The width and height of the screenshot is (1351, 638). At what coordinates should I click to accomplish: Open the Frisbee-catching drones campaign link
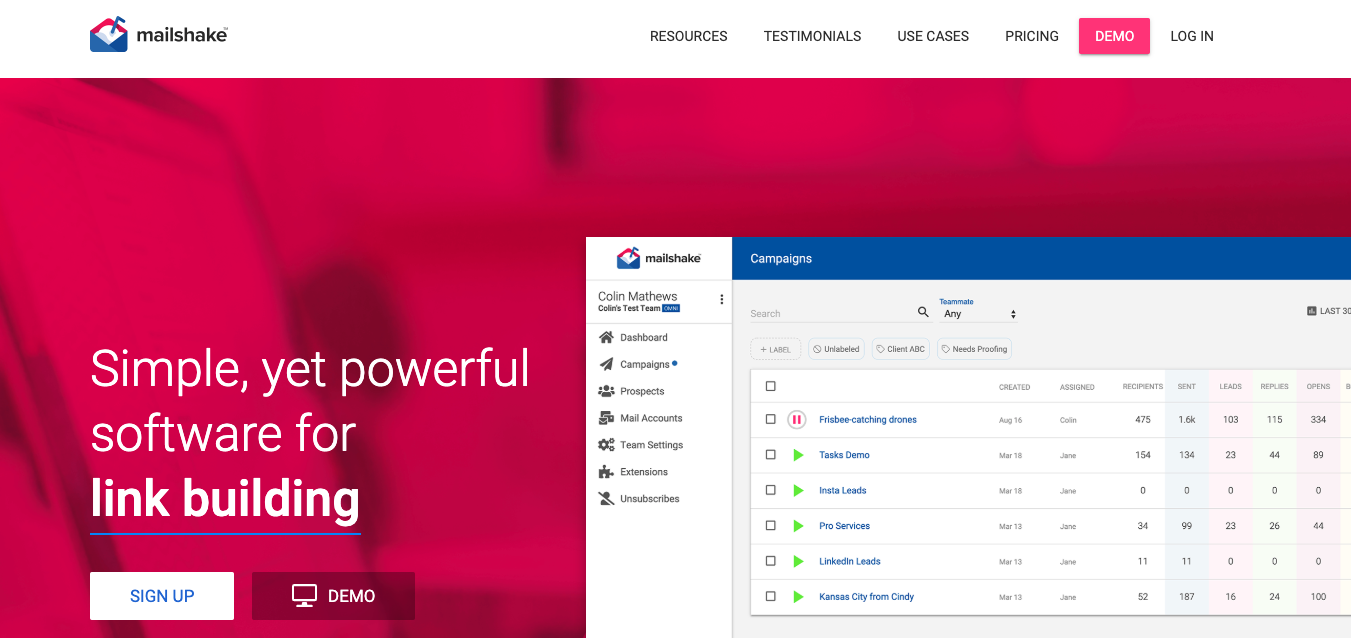(868, 420)
